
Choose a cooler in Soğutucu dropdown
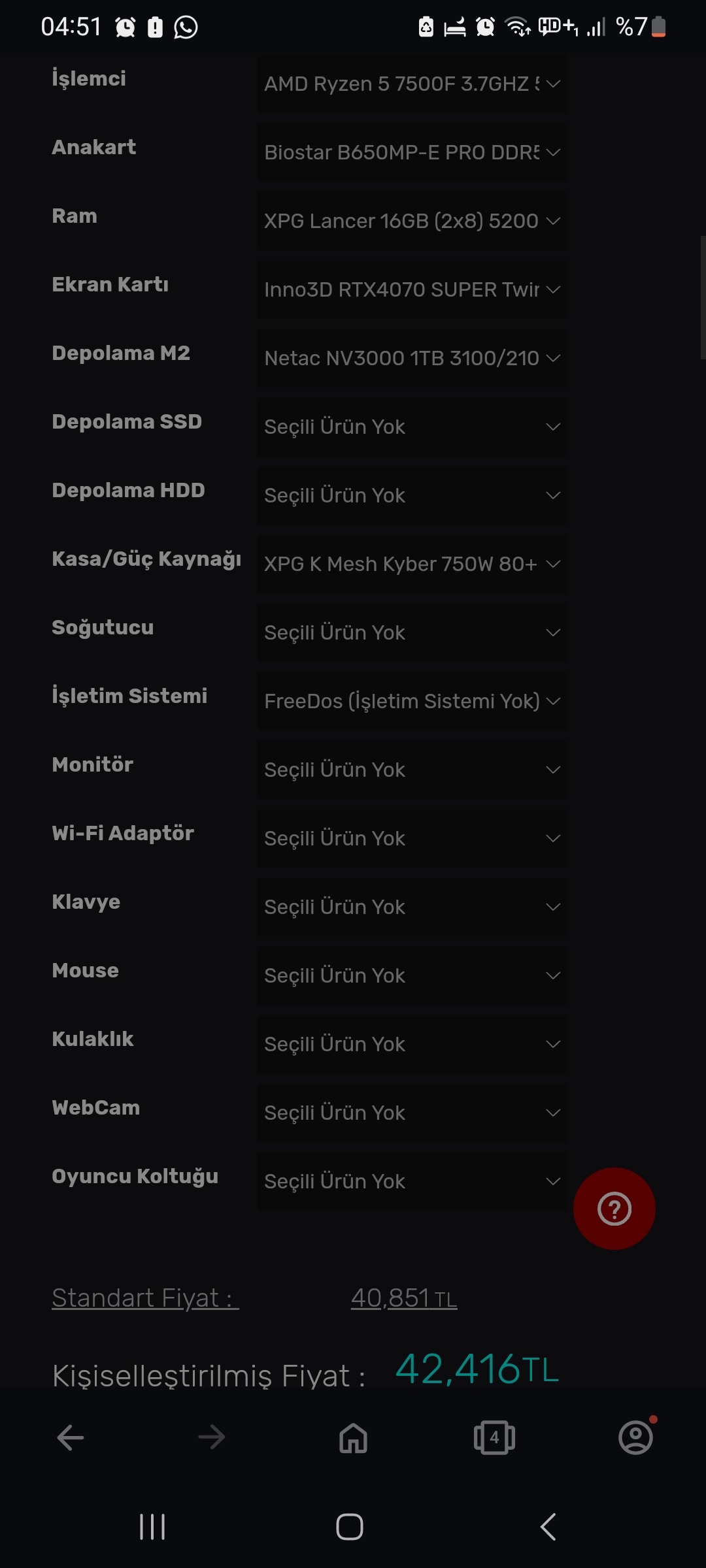click(412, 632)
